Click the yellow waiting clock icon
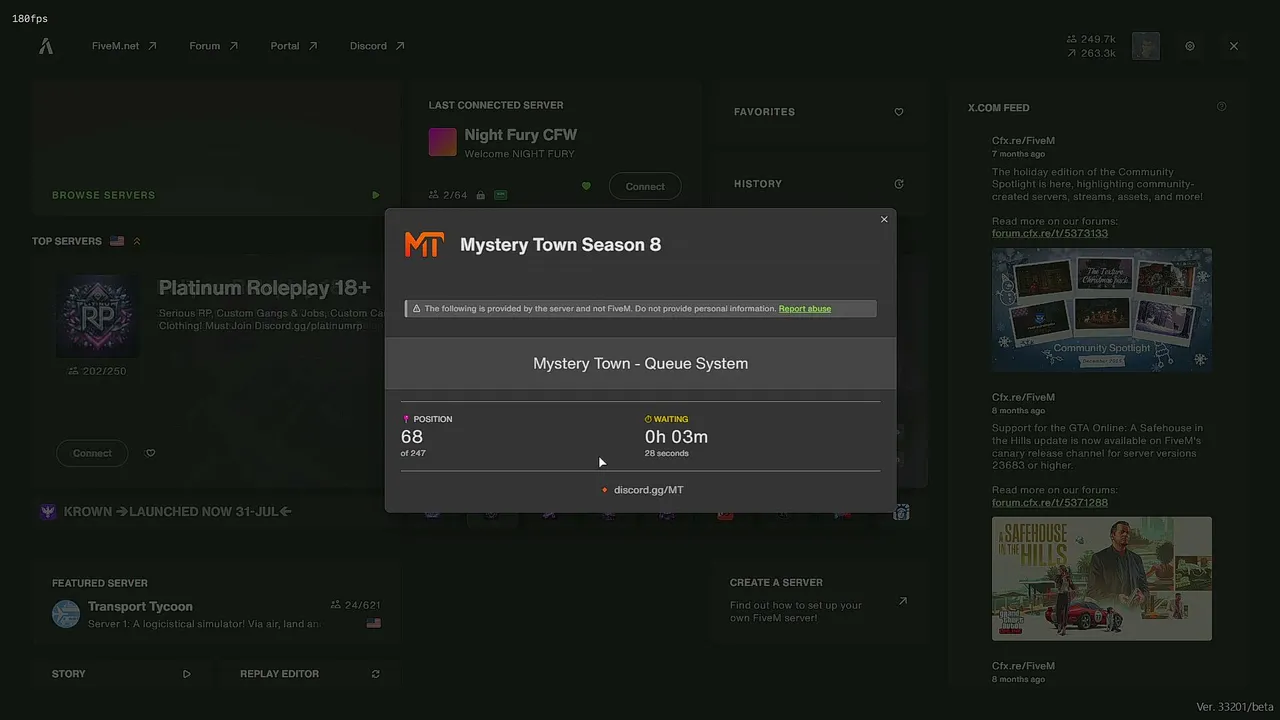 click(x=648, y=419)
